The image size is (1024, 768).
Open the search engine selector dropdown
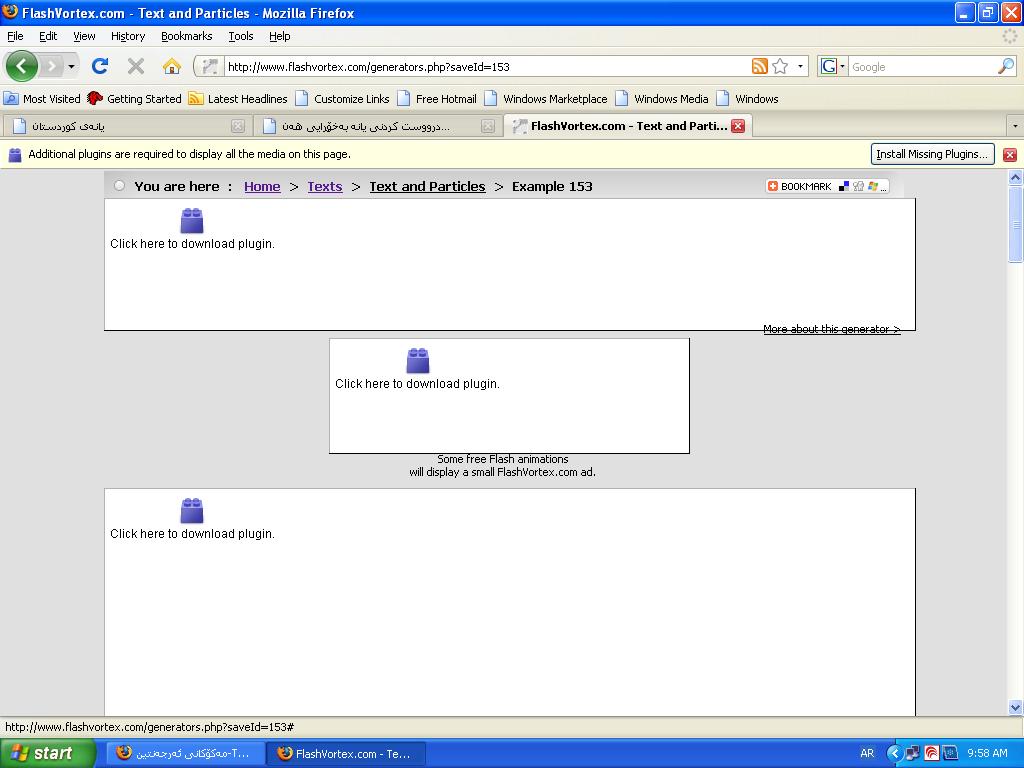(833, 66)
